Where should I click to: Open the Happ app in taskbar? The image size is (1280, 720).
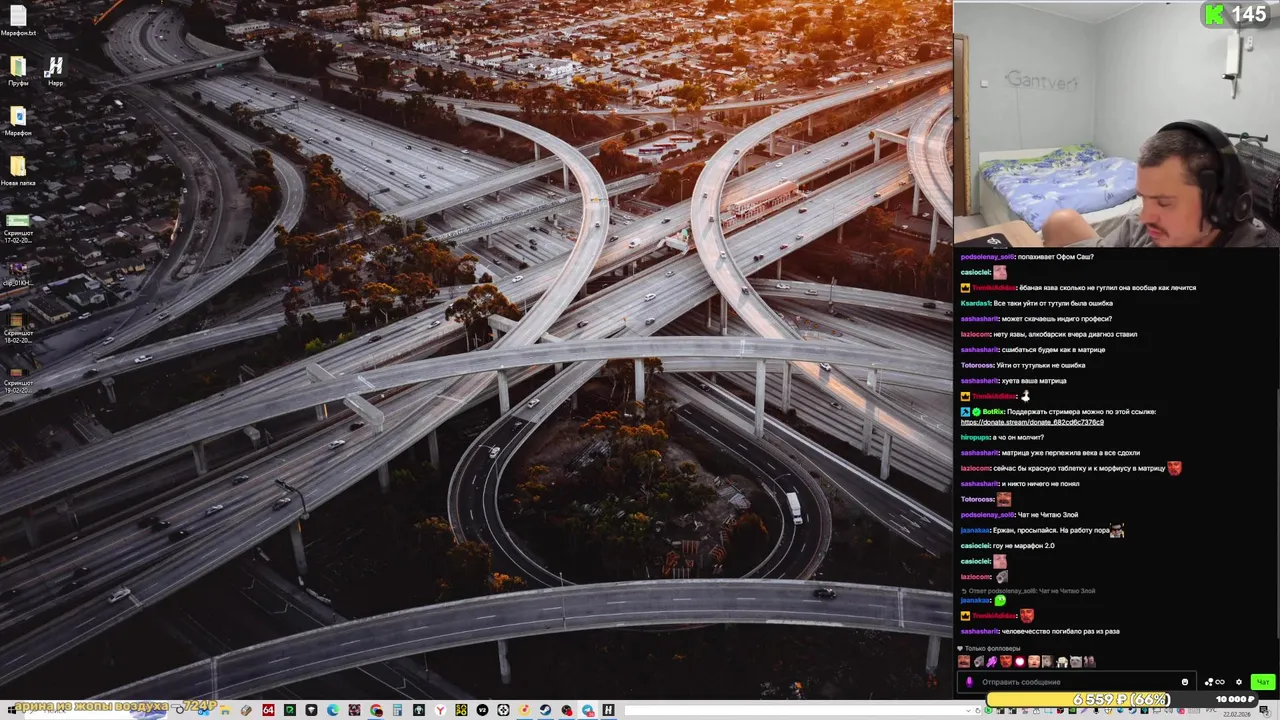608,710
